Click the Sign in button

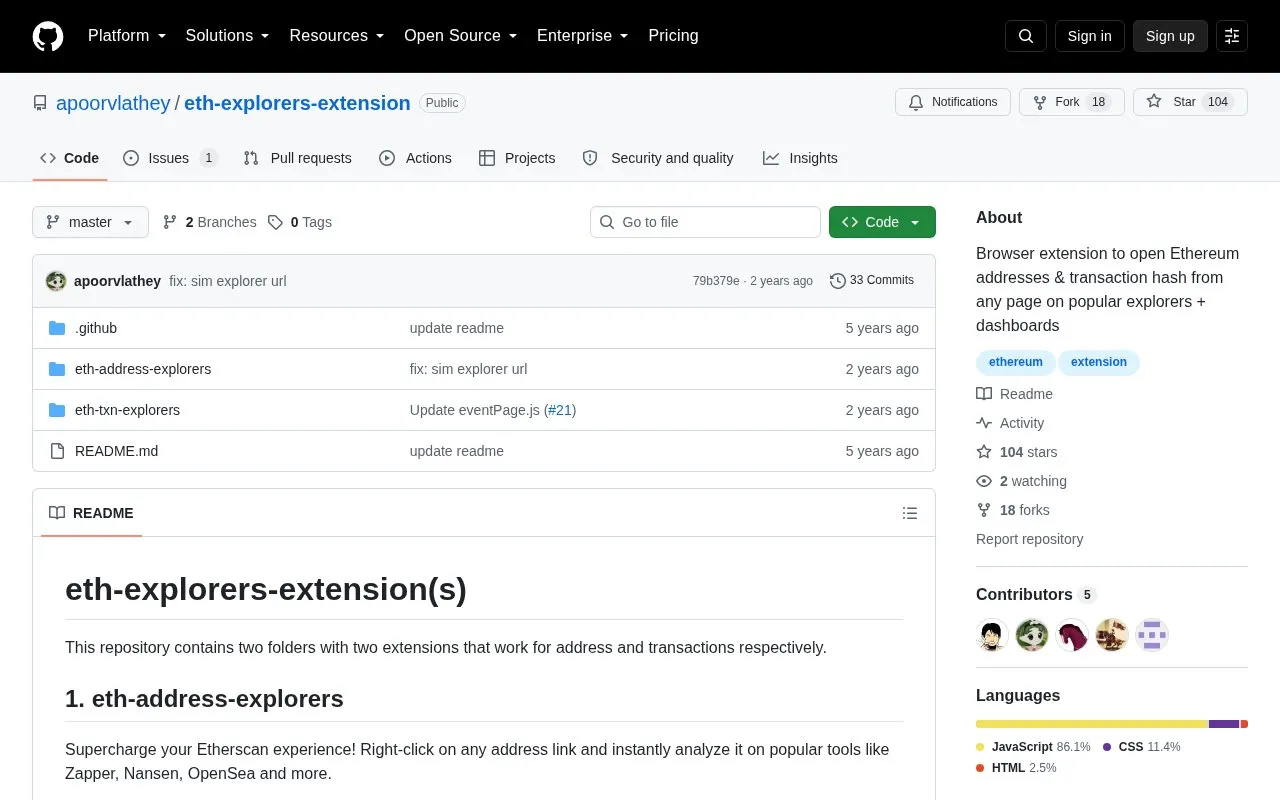(x=1089, y=36)
